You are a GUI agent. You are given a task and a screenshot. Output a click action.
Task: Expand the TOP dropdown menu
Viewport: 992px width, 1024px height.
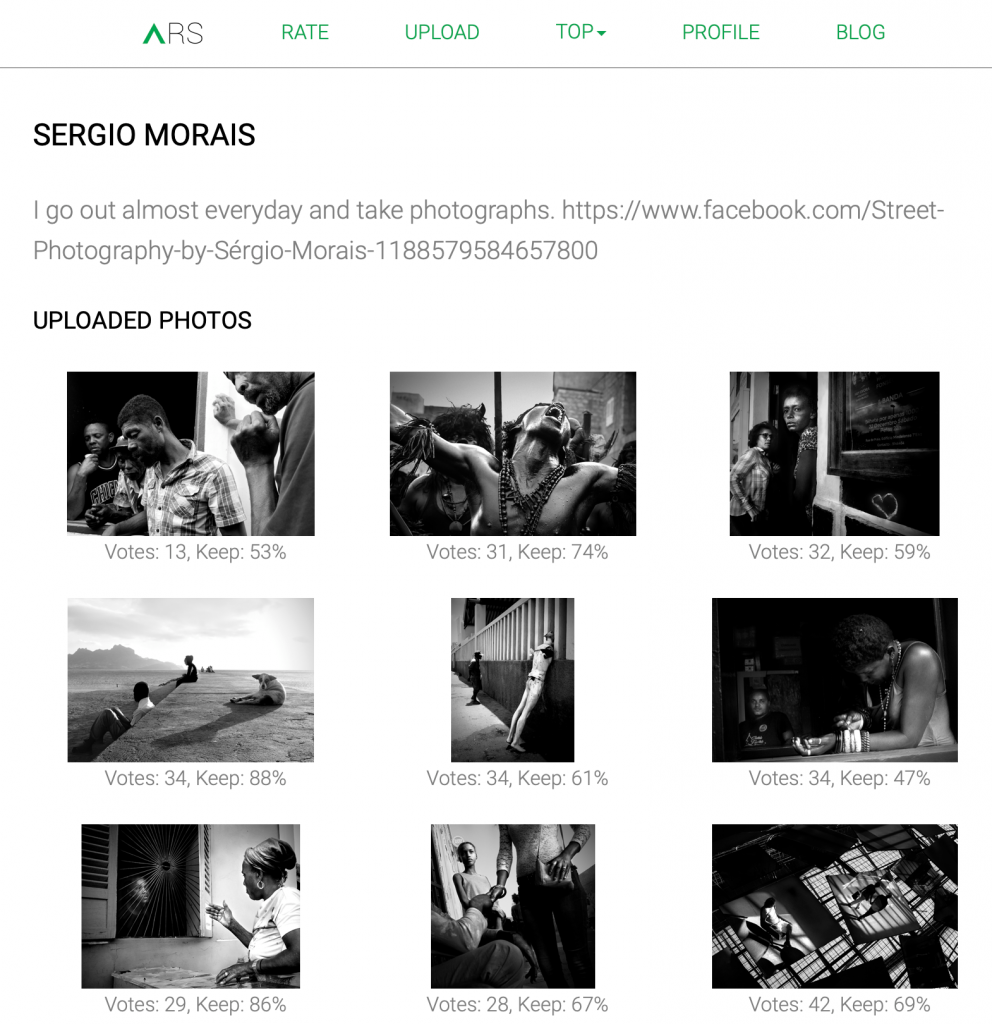coord(581,32)
